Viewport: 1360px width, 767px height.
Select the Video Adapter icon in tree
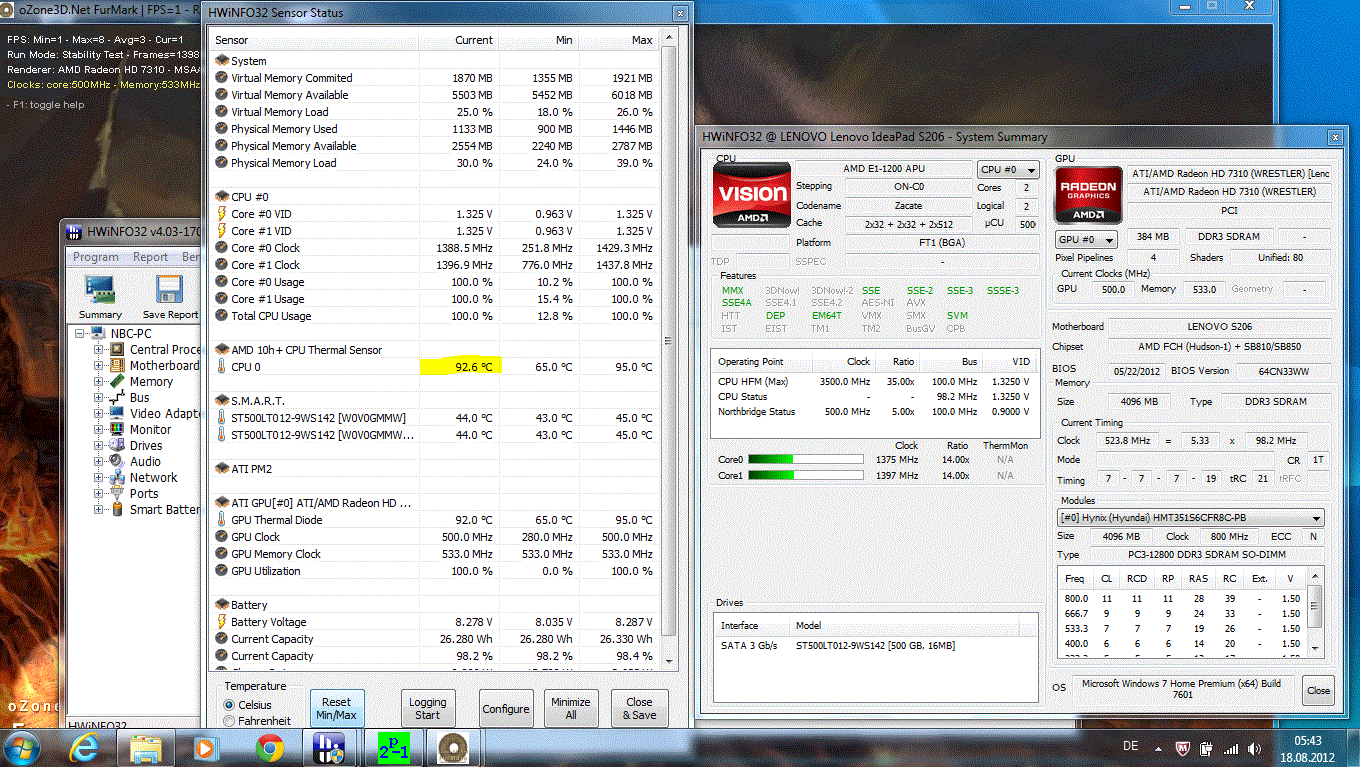[118, 413]
